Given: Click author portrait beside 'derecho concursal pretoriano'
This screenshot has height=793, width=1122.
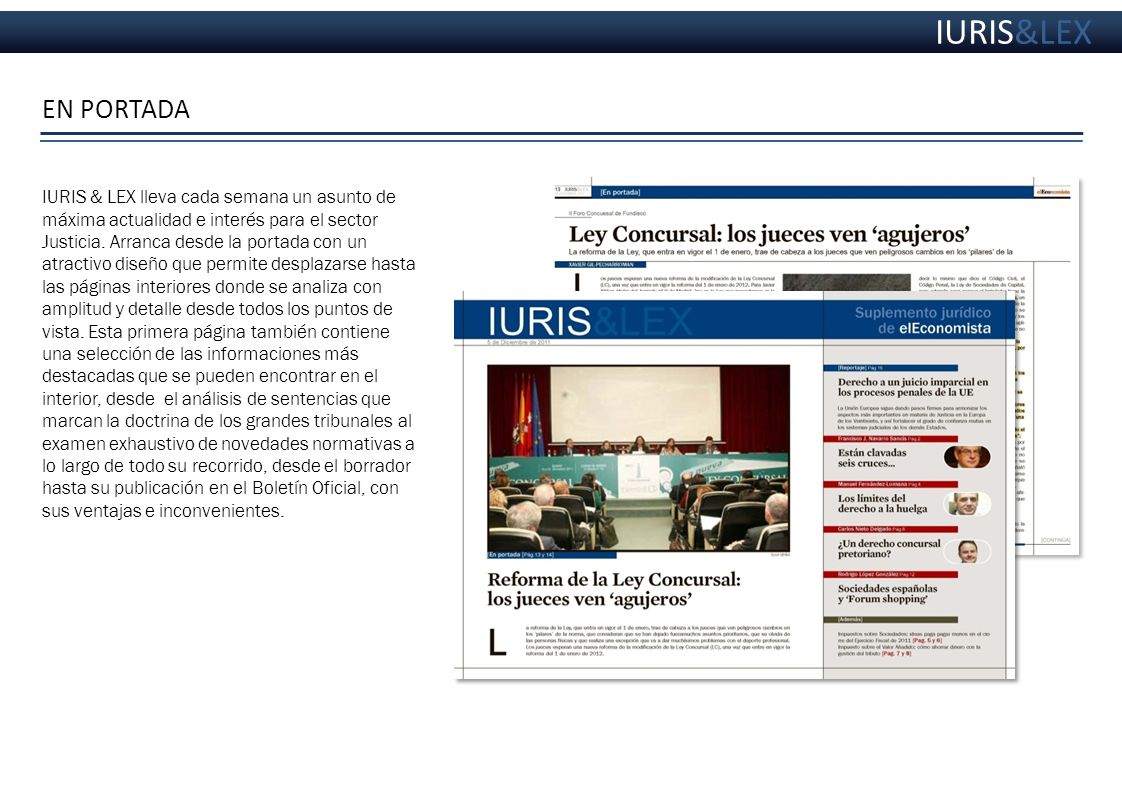Looking at the screenshot, I should [x=967, y=551].
